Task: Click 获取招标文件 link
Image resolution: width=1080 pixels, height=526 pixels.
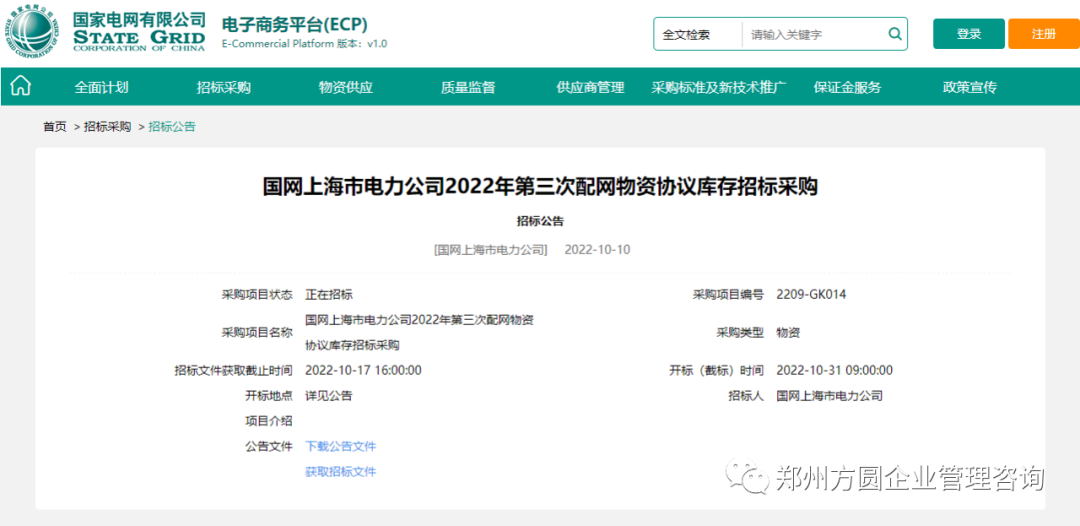Action: (x=341, y=472)
